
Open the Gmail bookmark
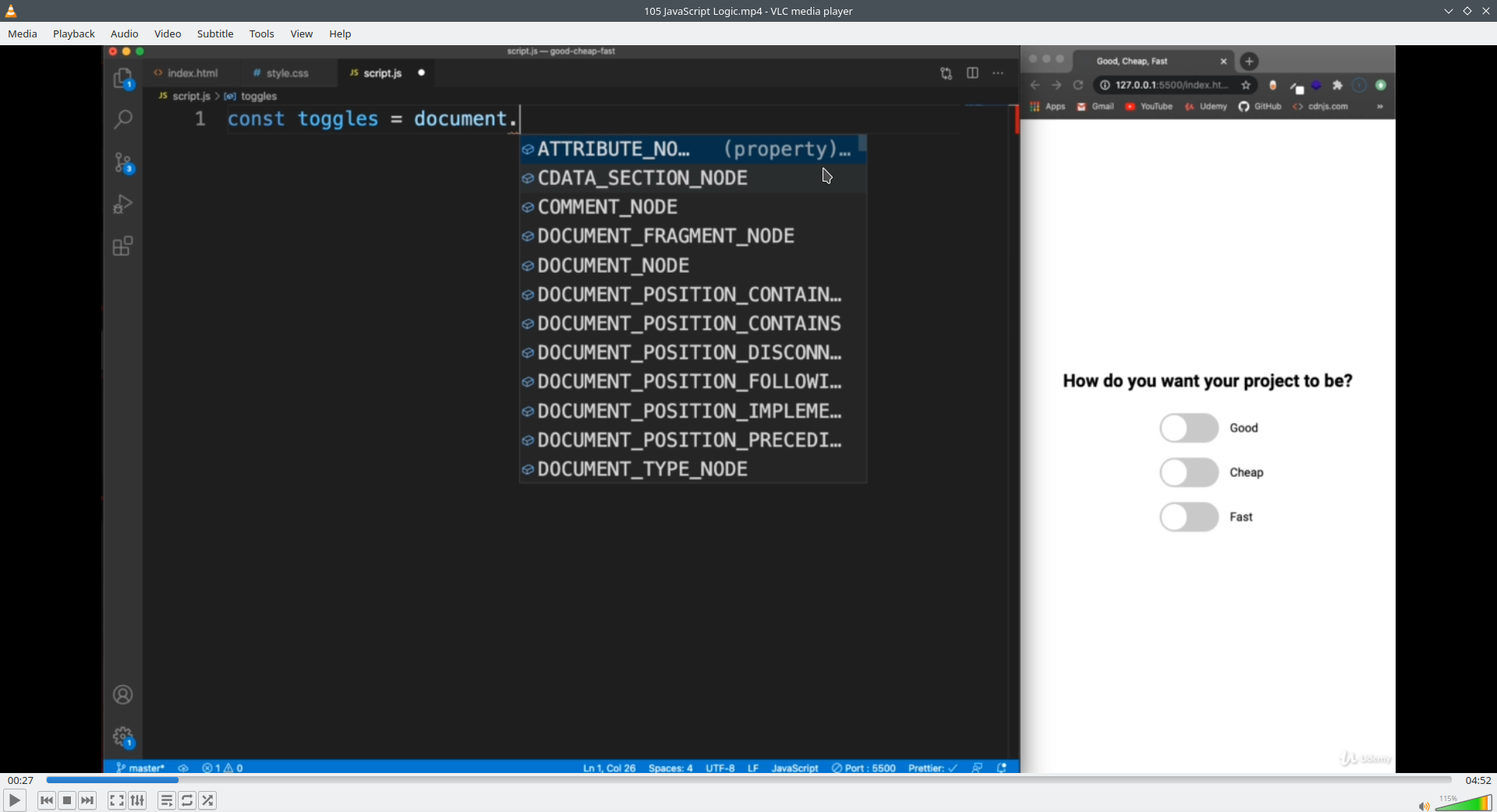pos(1095,107)
